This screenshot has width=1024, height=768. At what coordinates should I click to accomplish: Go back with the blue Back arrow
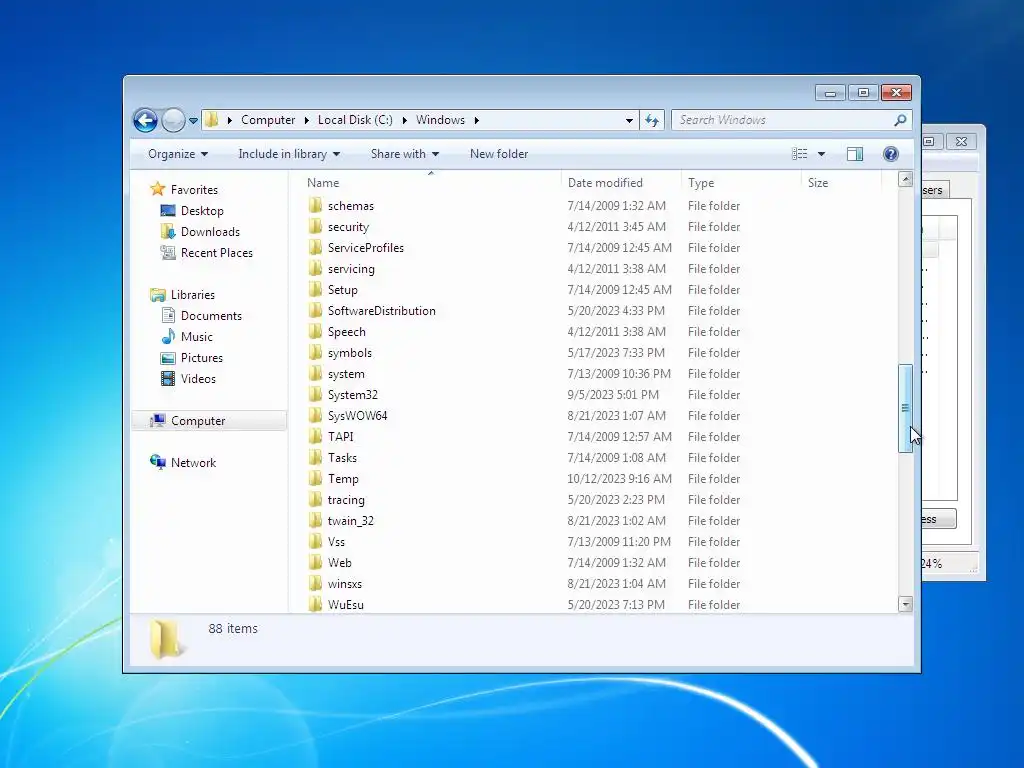click(145, 120)
